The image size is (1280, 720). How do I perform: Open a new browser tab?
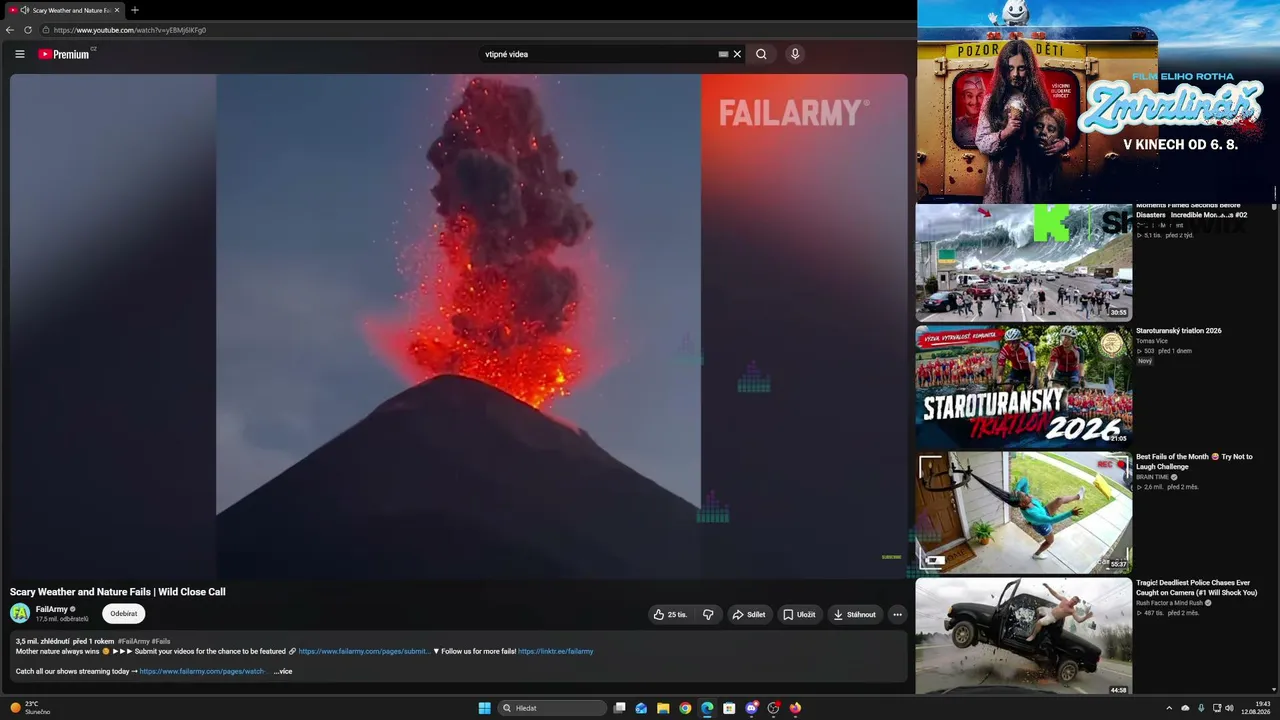click(x=135, y=10)
